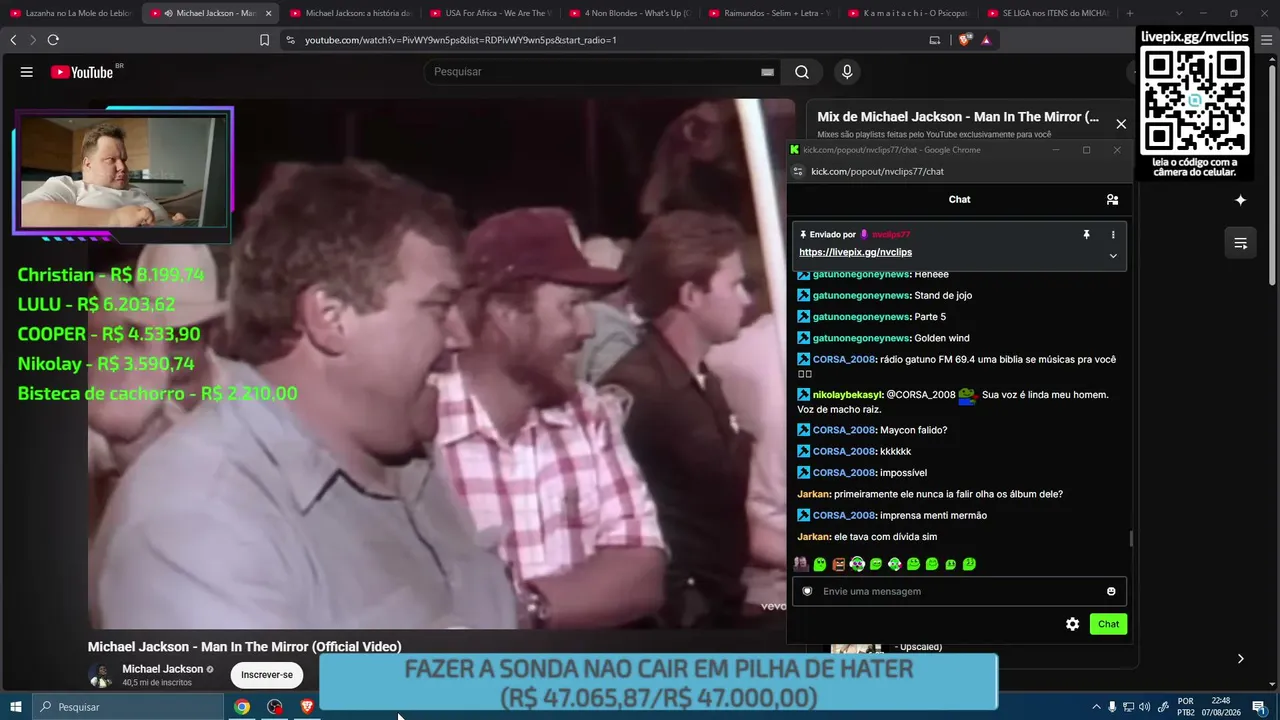Open the Michael Jackson channel name
The image size is (1280, 720).
click(x=162, y=669)
